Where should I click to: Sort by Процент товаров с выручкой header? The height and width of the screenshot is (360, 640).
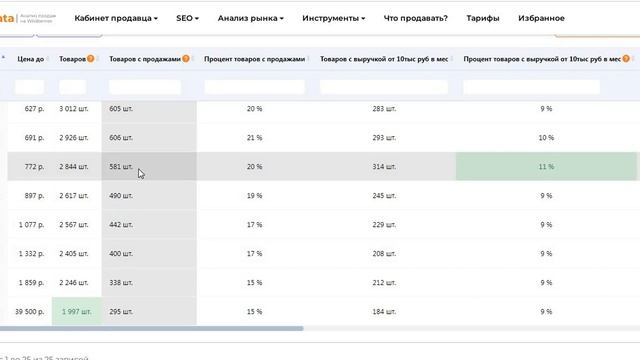pyautogui.click(x=542, y=59)
